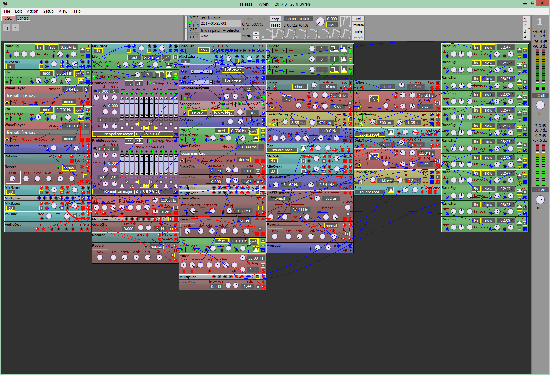Open the first menu in the menu bar
Viewport: 550px width, 375px height.
pos(7,11)
